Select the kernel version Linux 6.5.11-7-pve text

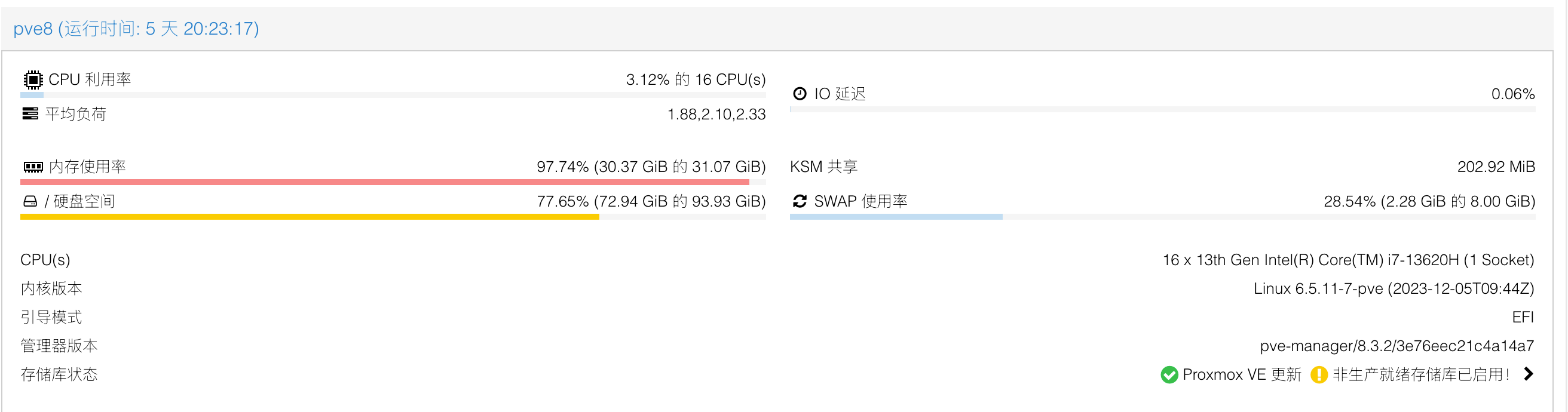pyautogui.click(x=1394, y=288)
